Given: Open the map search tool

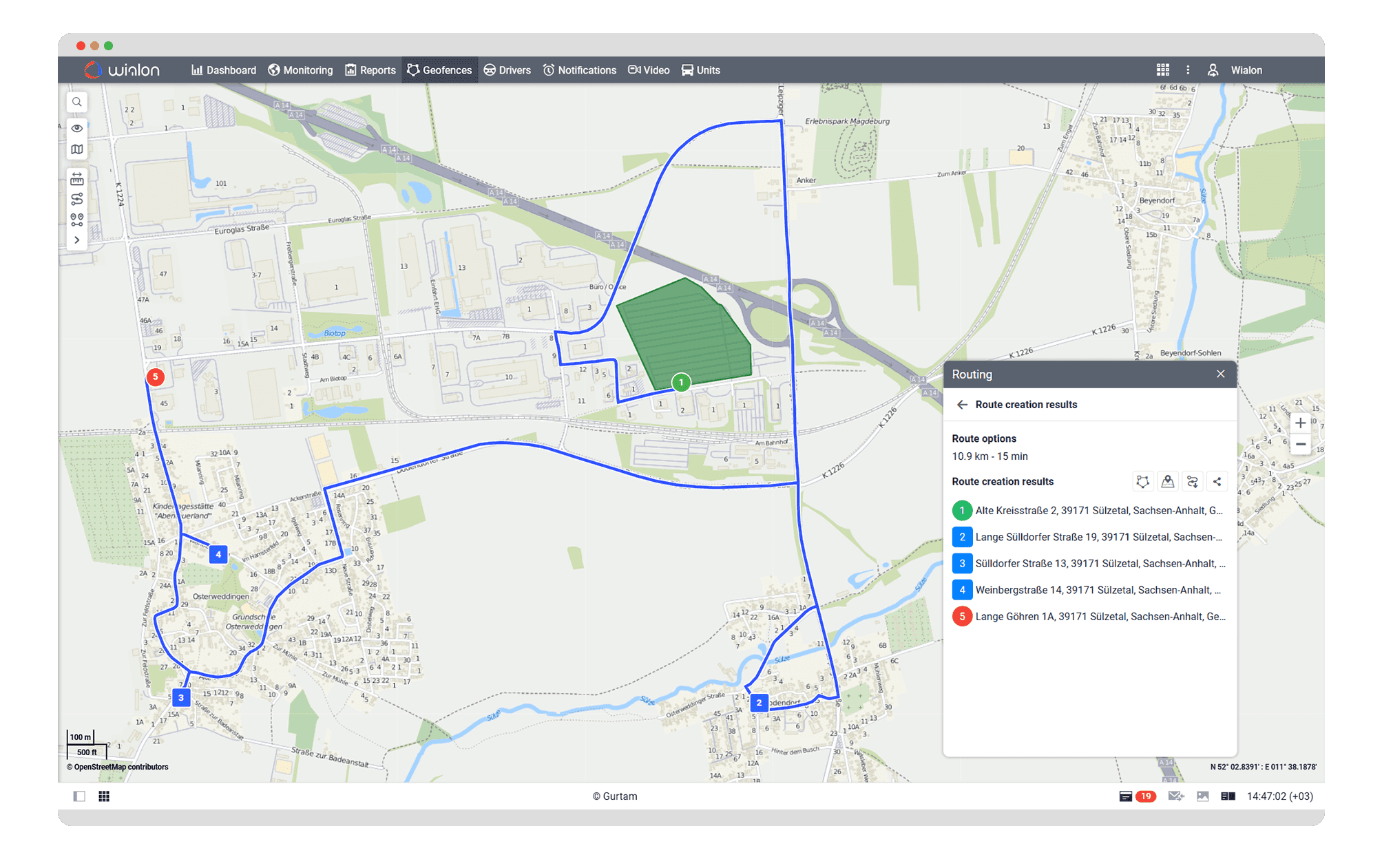Looking at the screenshot, I should tap(77, 102).
